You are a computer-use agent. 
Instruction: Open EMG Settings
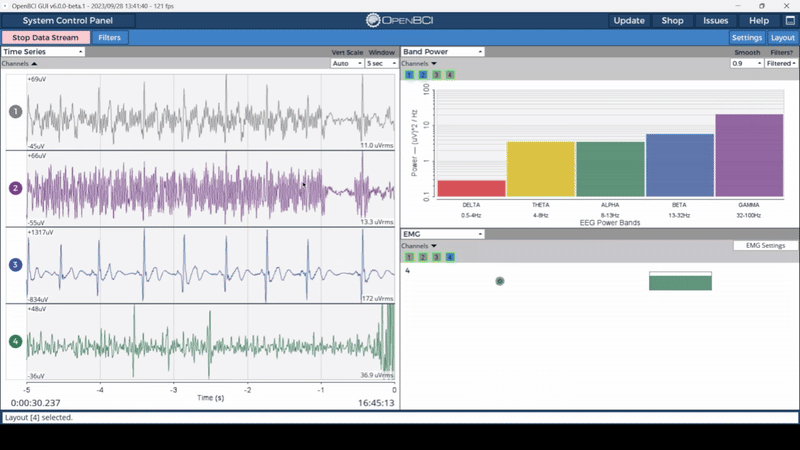click(x=765, y=245)
